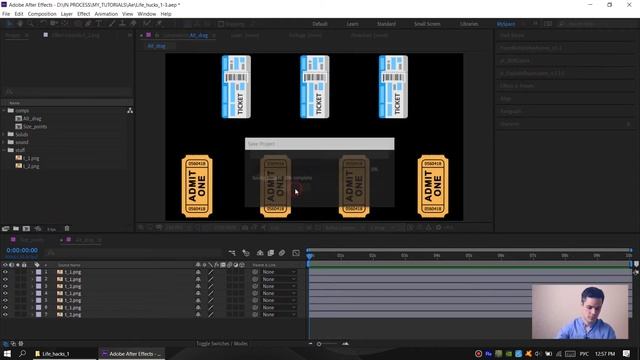Expand the Solids folder in Project panel
Screen dimensions: 640x360
pos(4,134)
